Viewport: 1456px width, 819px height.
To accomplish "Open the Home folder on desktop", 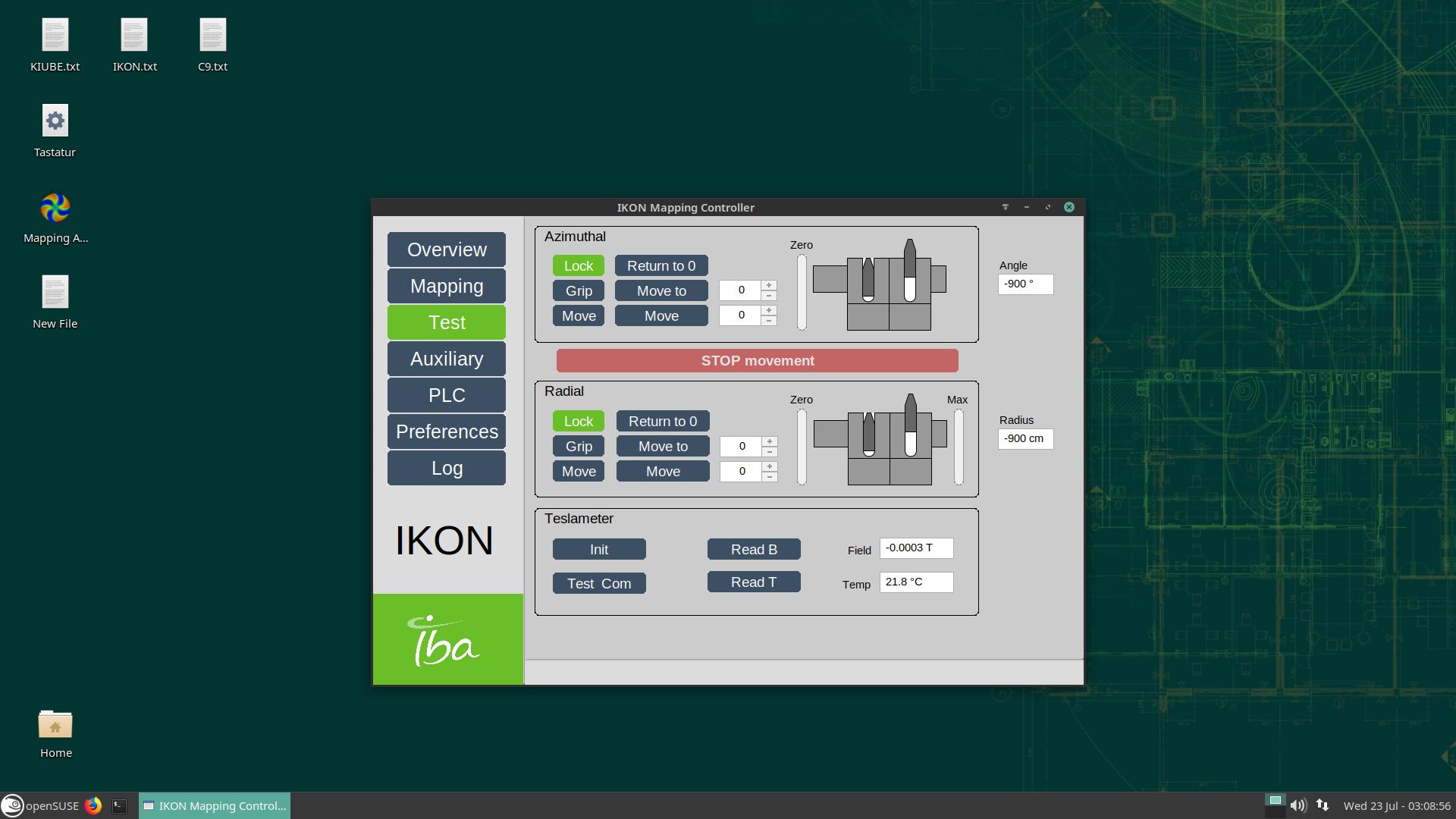I will tap(55, 733).
